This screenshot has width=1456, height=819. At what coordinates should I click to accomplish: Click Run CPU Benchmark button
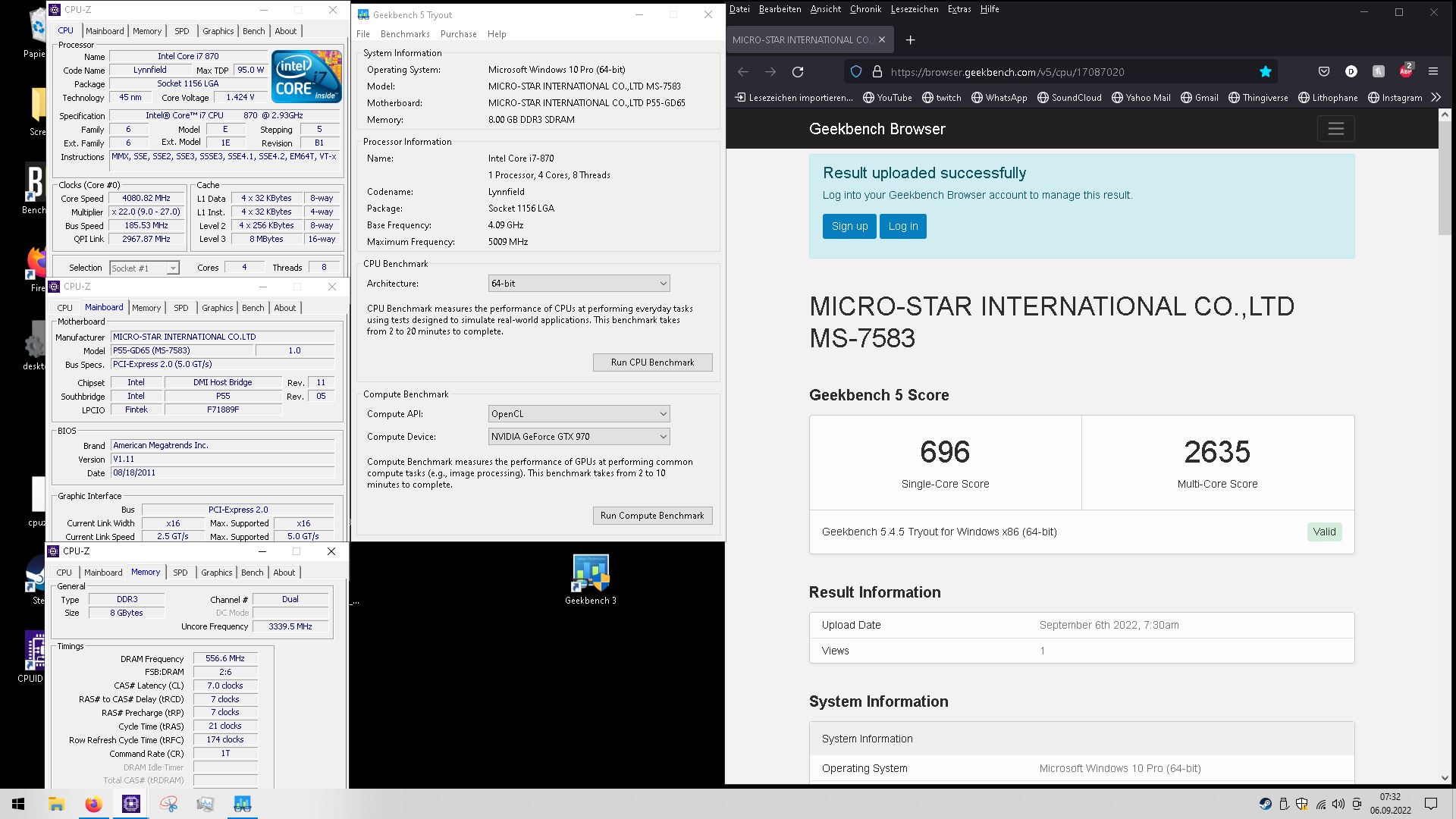click(x=652, y=362)
